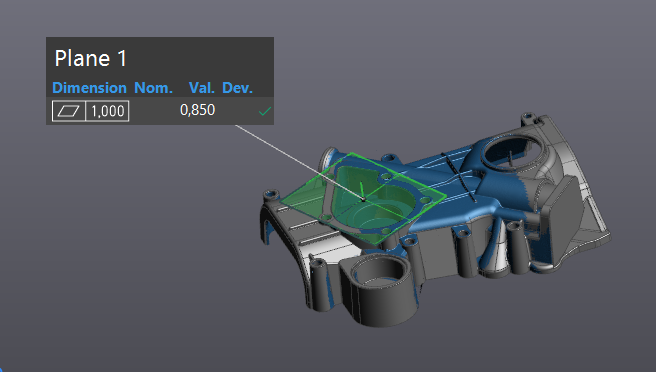Click the black section line across the blue scan

[459, 177]
